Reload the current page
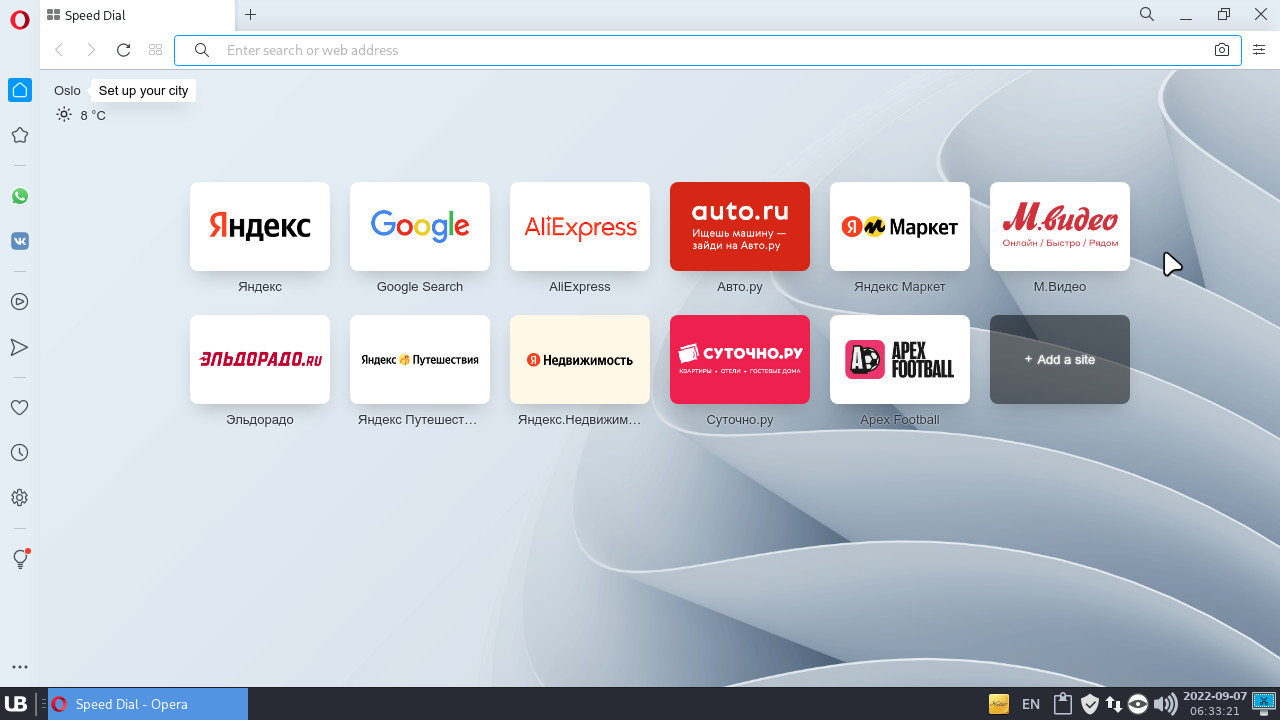Viewport: 1280px width, 720px height. [x=124, y=50]
